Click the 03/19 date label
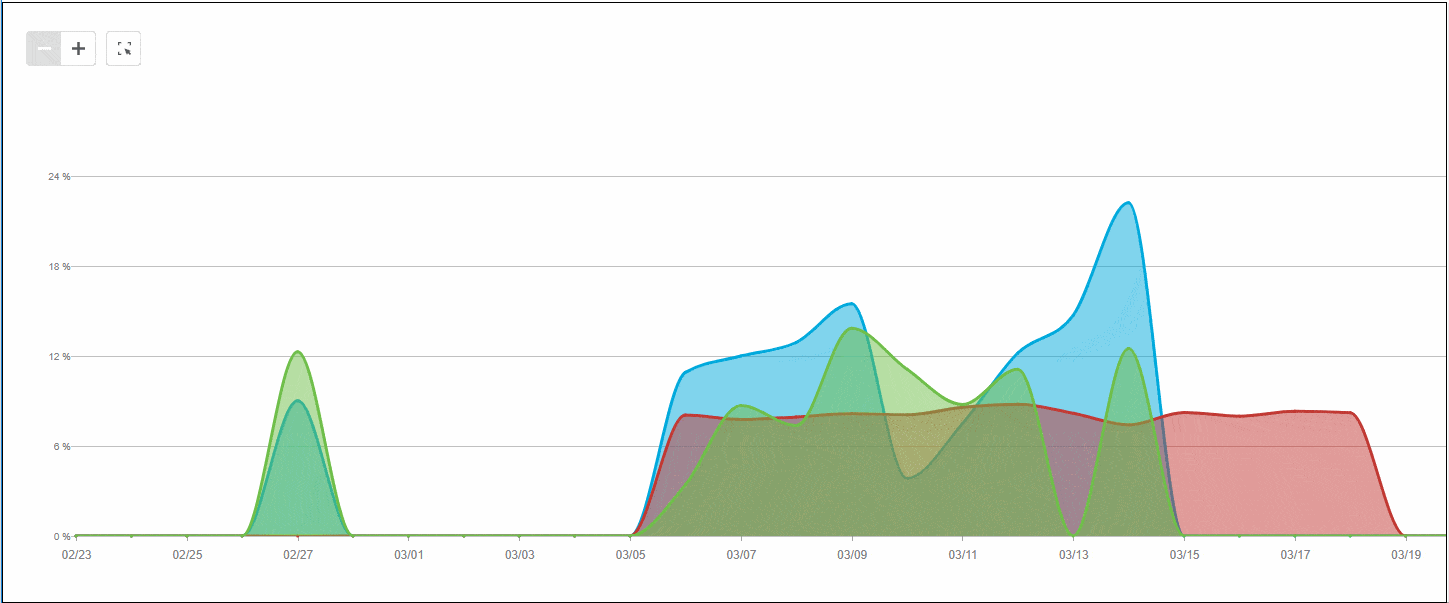The image size is (1449, 603). coord(1406,553)
